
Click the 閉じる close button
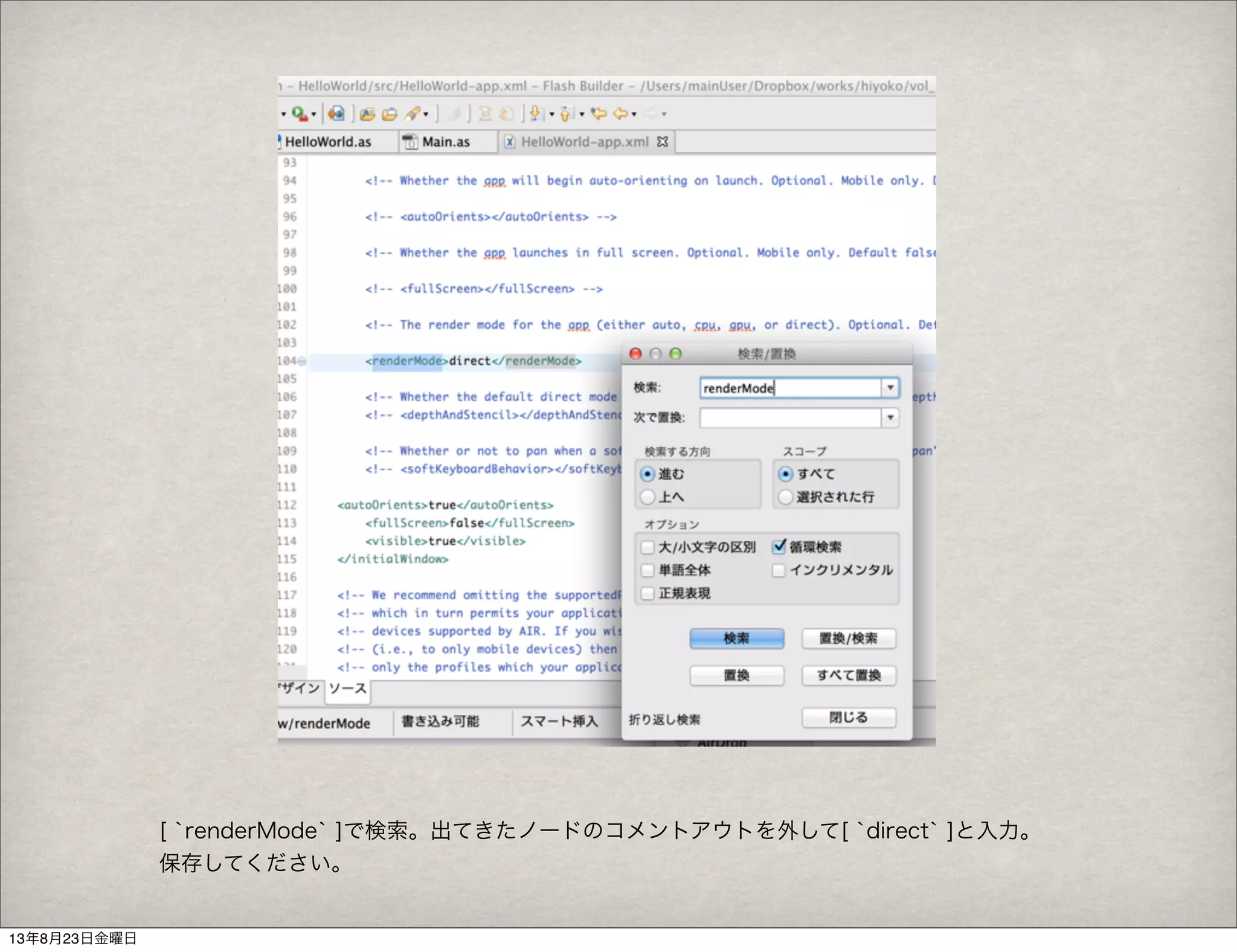coord(849,718)
